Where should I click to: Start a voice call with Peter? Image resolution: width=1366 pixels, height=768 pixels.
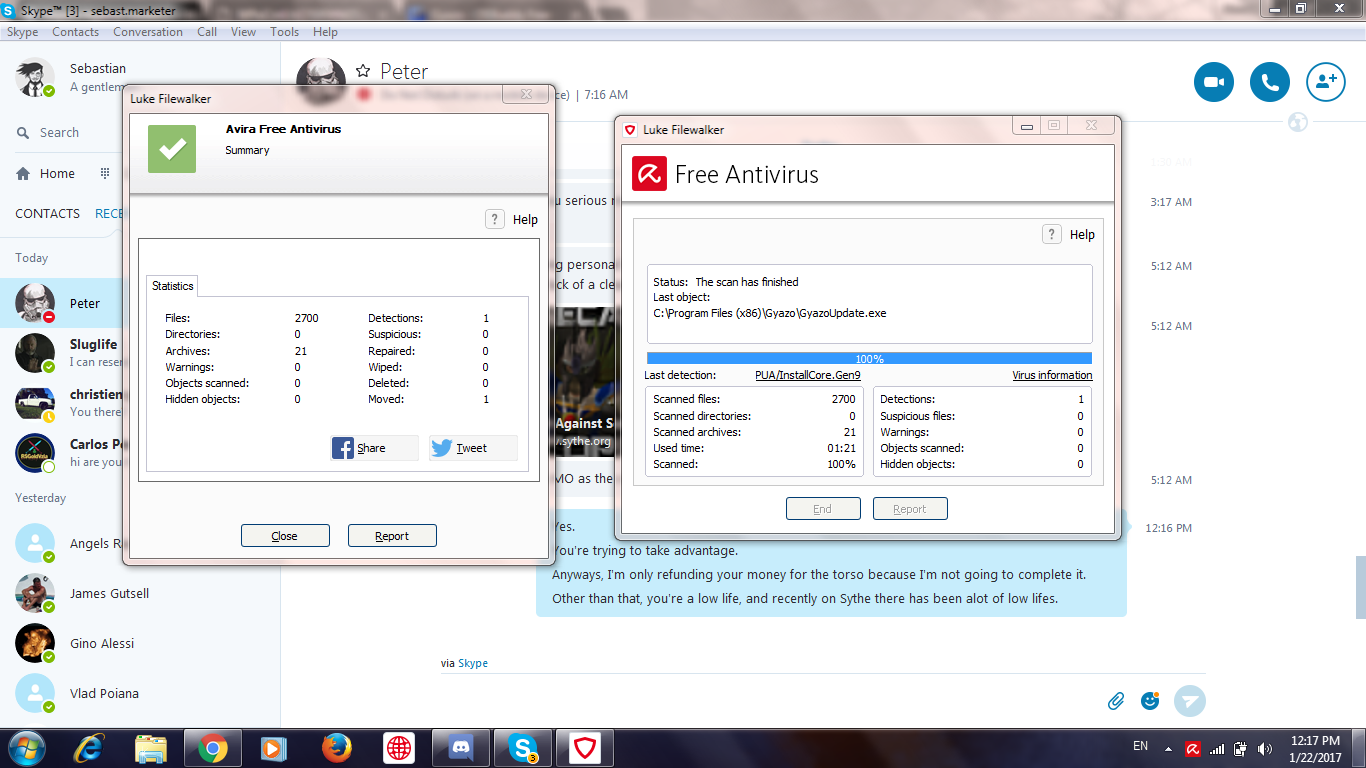coord(1270,82)
